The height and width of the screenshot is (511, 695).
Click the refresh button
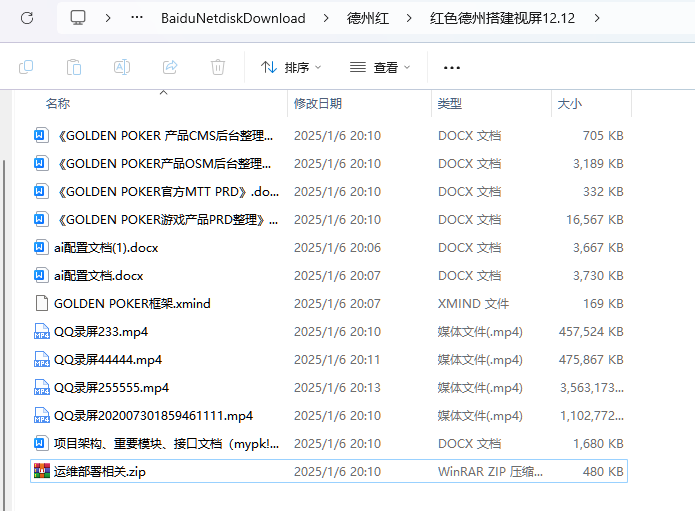click(x=27, y=18)
